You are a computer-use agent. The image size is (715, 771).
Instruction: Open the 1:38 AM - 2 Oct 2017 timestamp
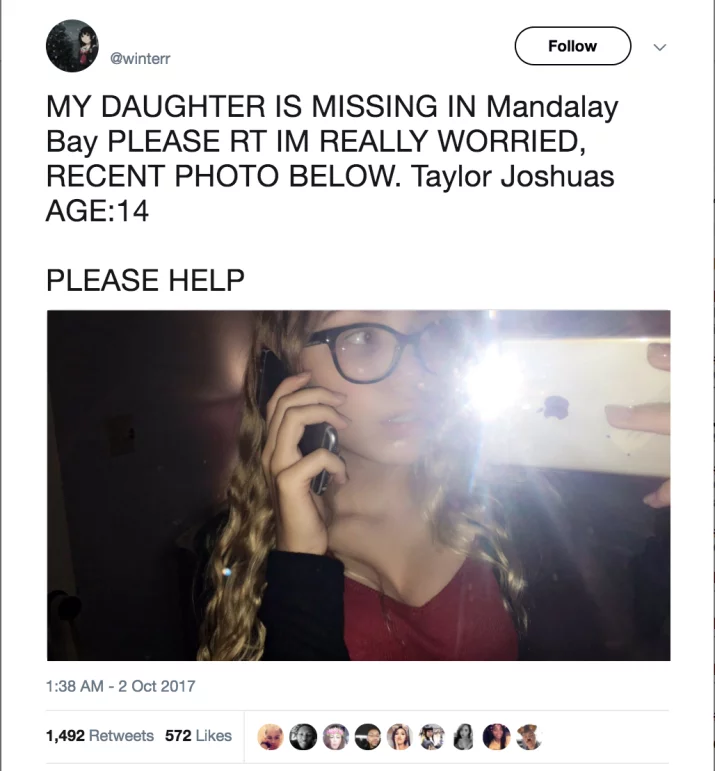(120, 686)
